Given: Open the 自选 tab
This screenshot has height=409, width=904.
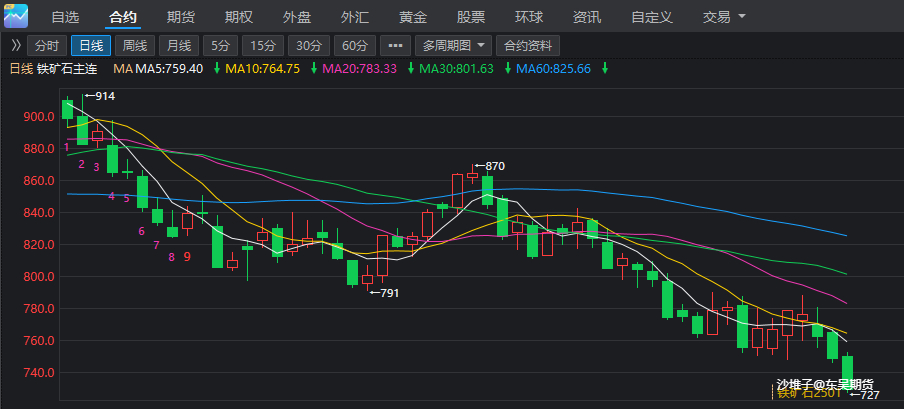Looking at the screenshot, I should [x=65, y=17].
